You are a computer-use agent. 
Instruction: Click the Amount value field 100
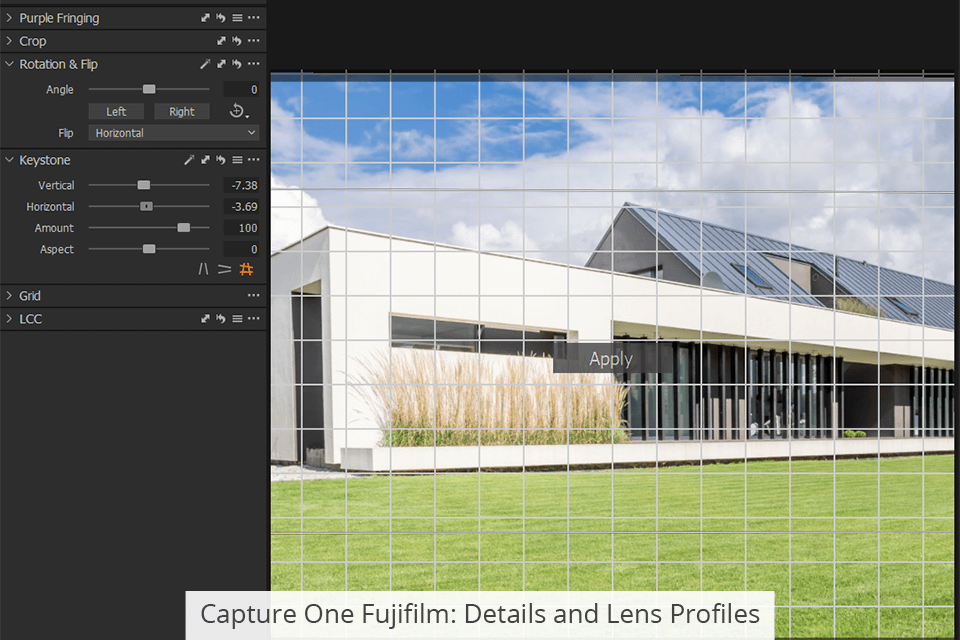tap(241, 228)
